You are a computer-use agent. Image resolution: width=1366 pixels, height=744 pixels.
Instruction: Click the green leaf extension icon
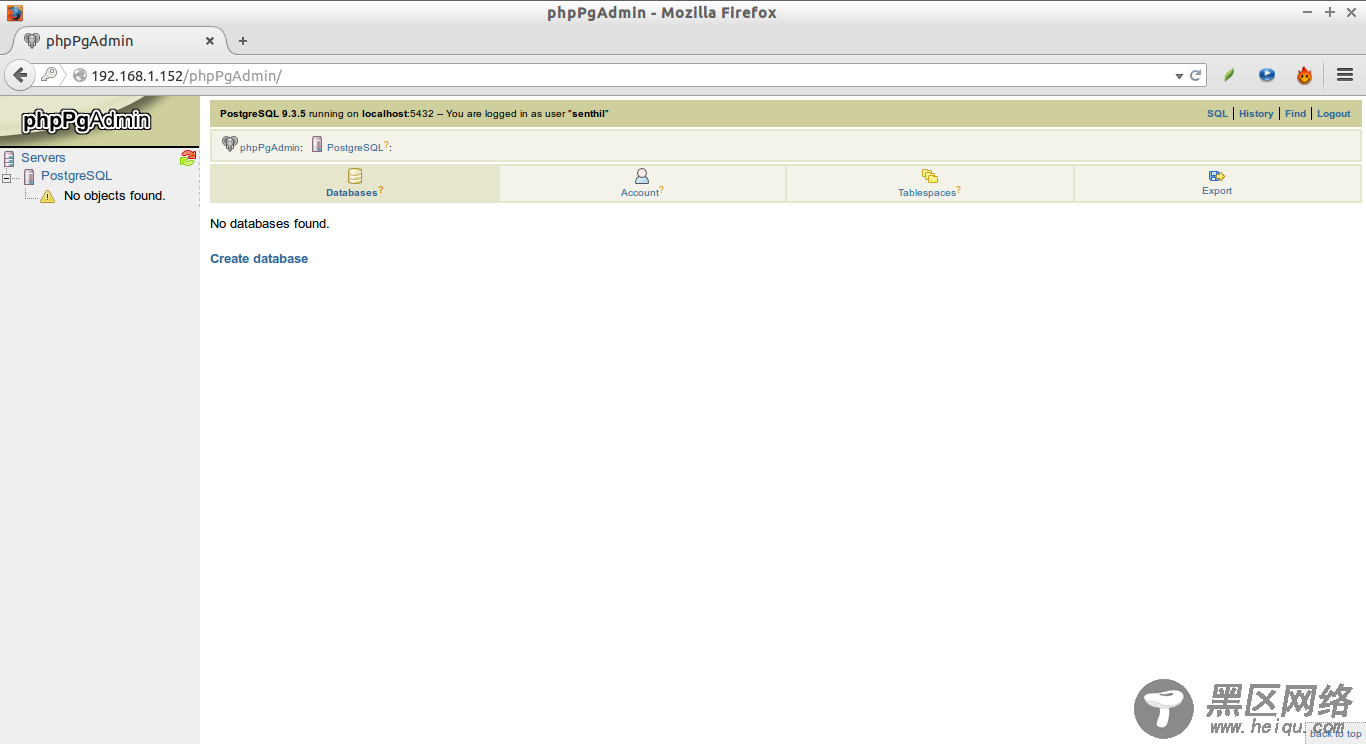click(1229, 75)
